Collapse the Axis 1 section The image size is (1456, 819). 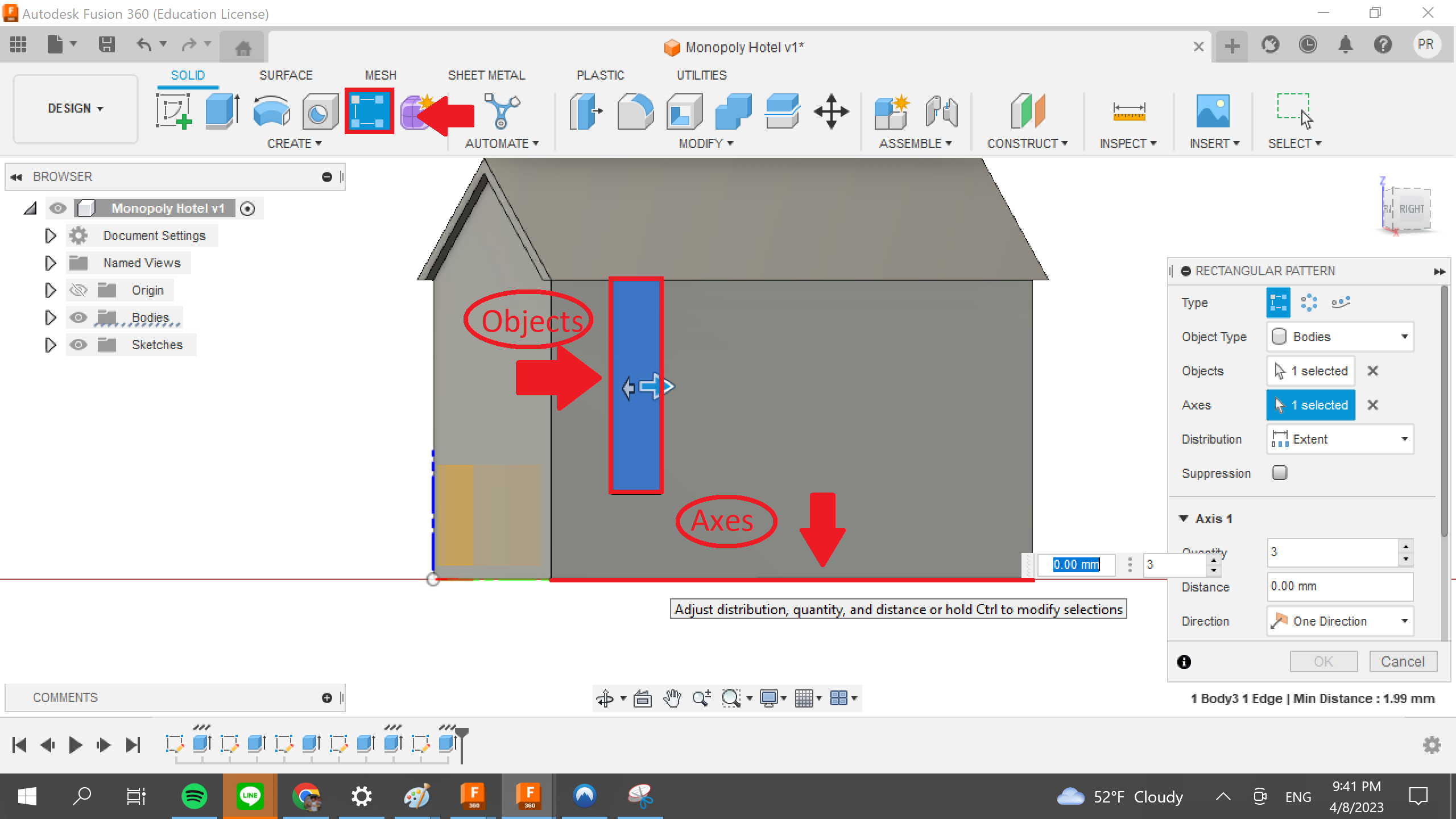[1184, 519]
